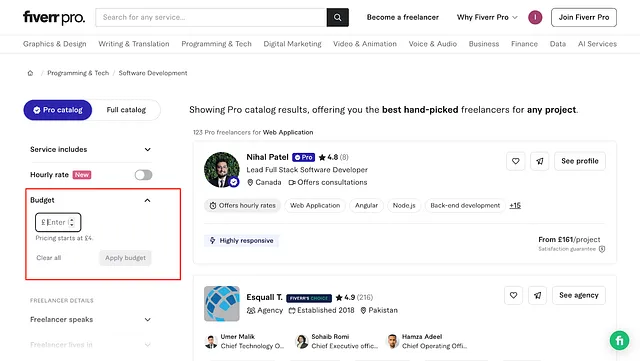Open Programming & Tech category
The image size is (640, 361).
coord(216,44)
